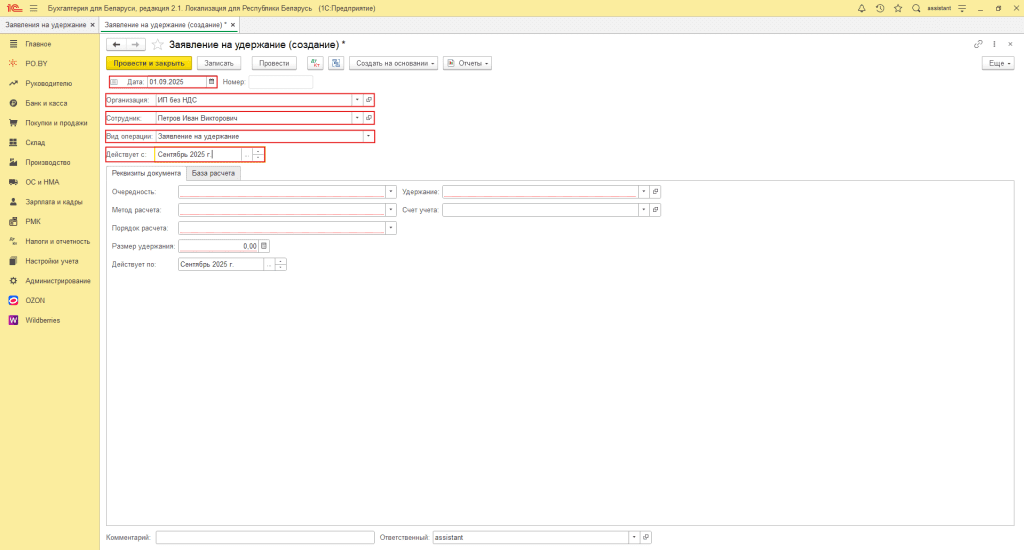The image size is (1024, 550).
Task: Click the search magnifier icon
Action: click(916, 8)
